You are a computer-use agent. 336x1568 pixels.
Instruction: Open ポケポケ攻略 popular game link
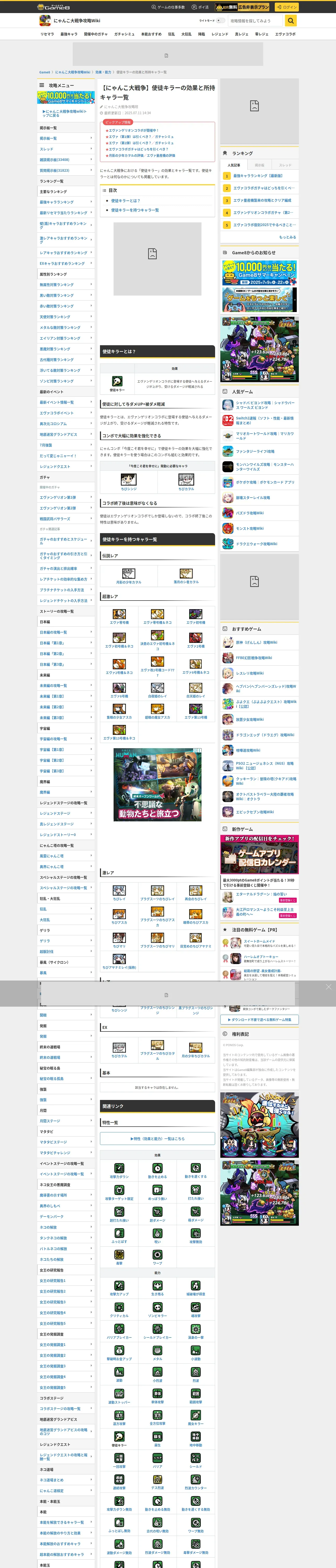coord(260,482)
